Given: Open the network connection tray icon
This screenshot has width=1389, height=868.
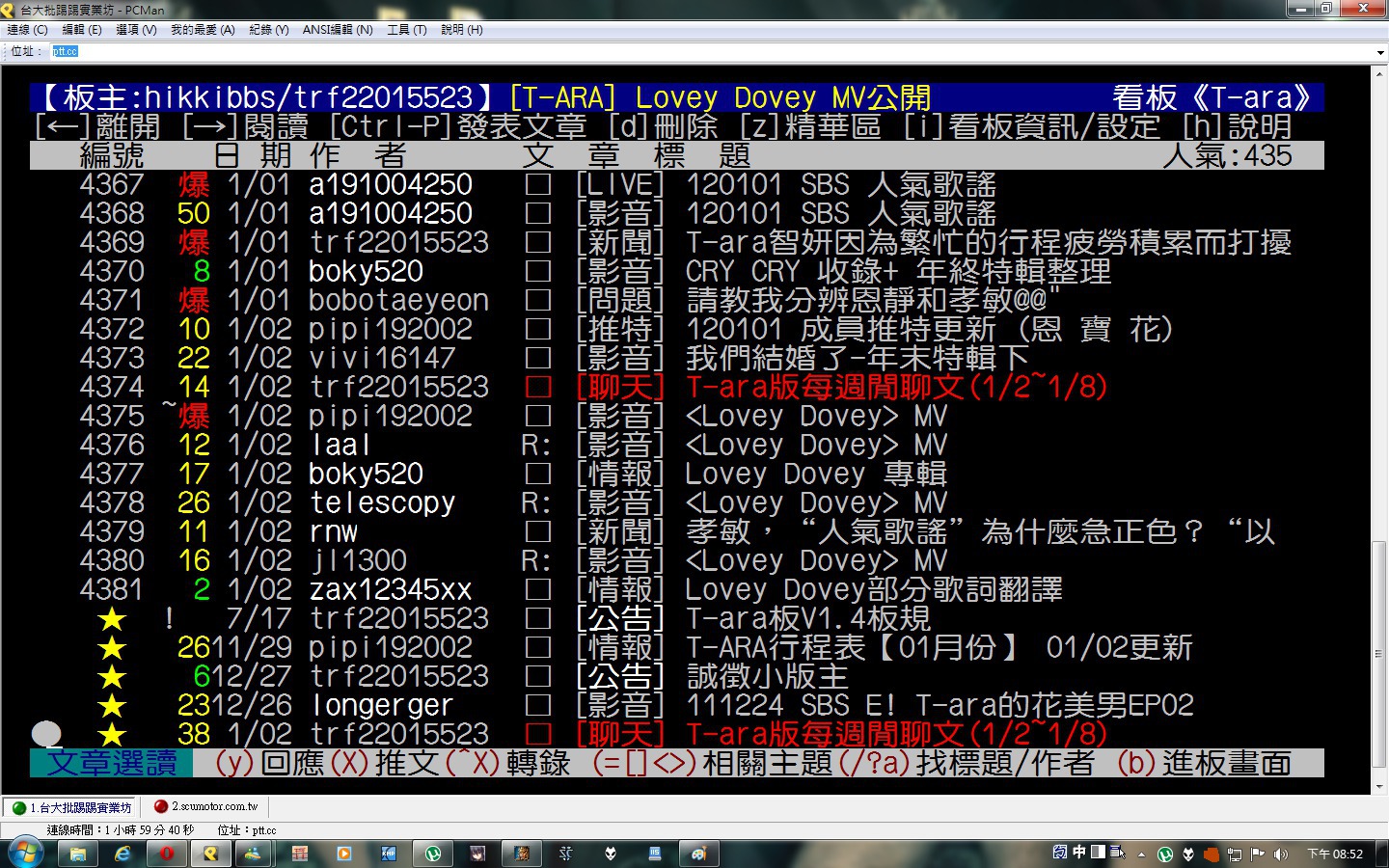Looking at the screenshot, I should pyautogui.click(x=1234, y=854).
